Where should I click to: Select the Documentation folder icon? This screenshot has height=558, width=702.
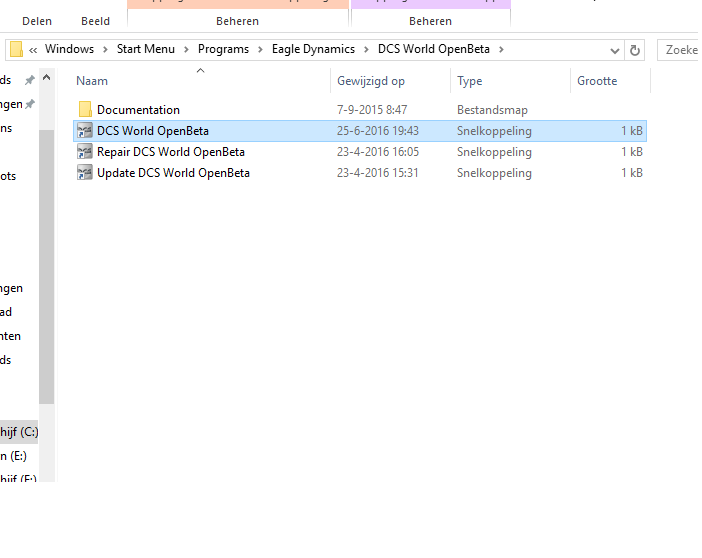[85, 110]
